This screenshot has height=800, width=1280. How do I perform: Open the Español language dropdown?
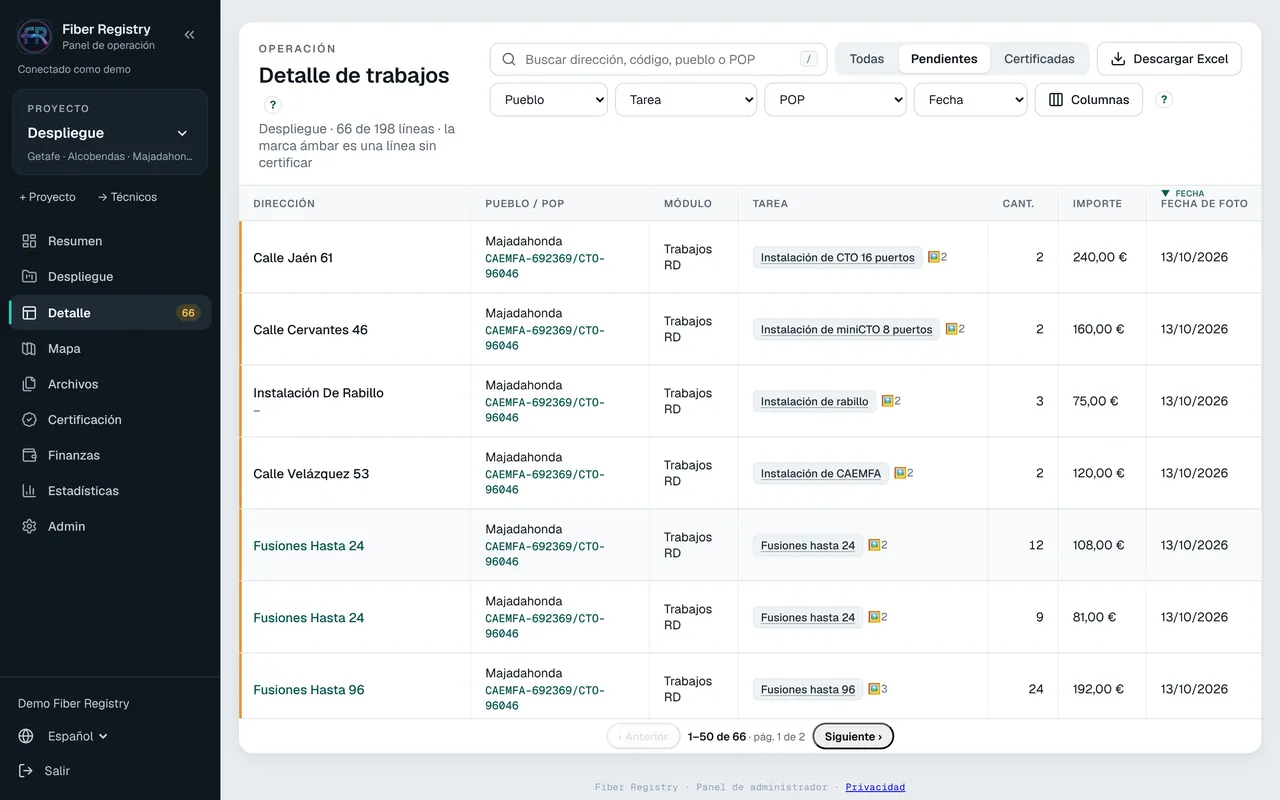(x=78, y=736)
